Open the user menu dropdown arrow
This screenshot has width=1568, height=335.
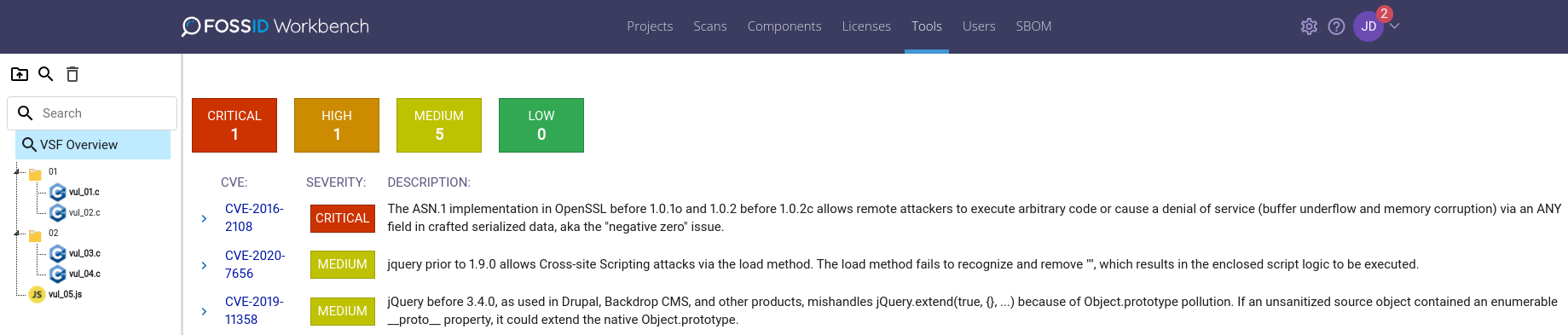pyautogui.click(x=1395, y=26)
